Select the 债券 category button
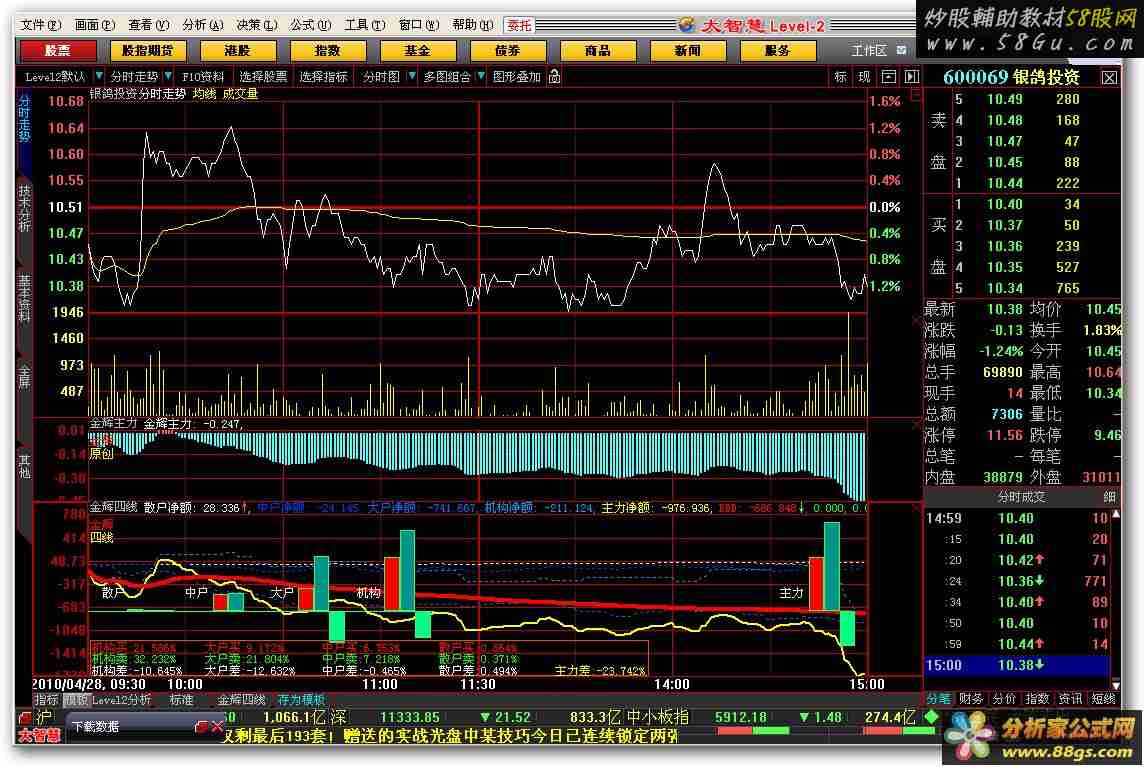 click(x=508, y=50)
